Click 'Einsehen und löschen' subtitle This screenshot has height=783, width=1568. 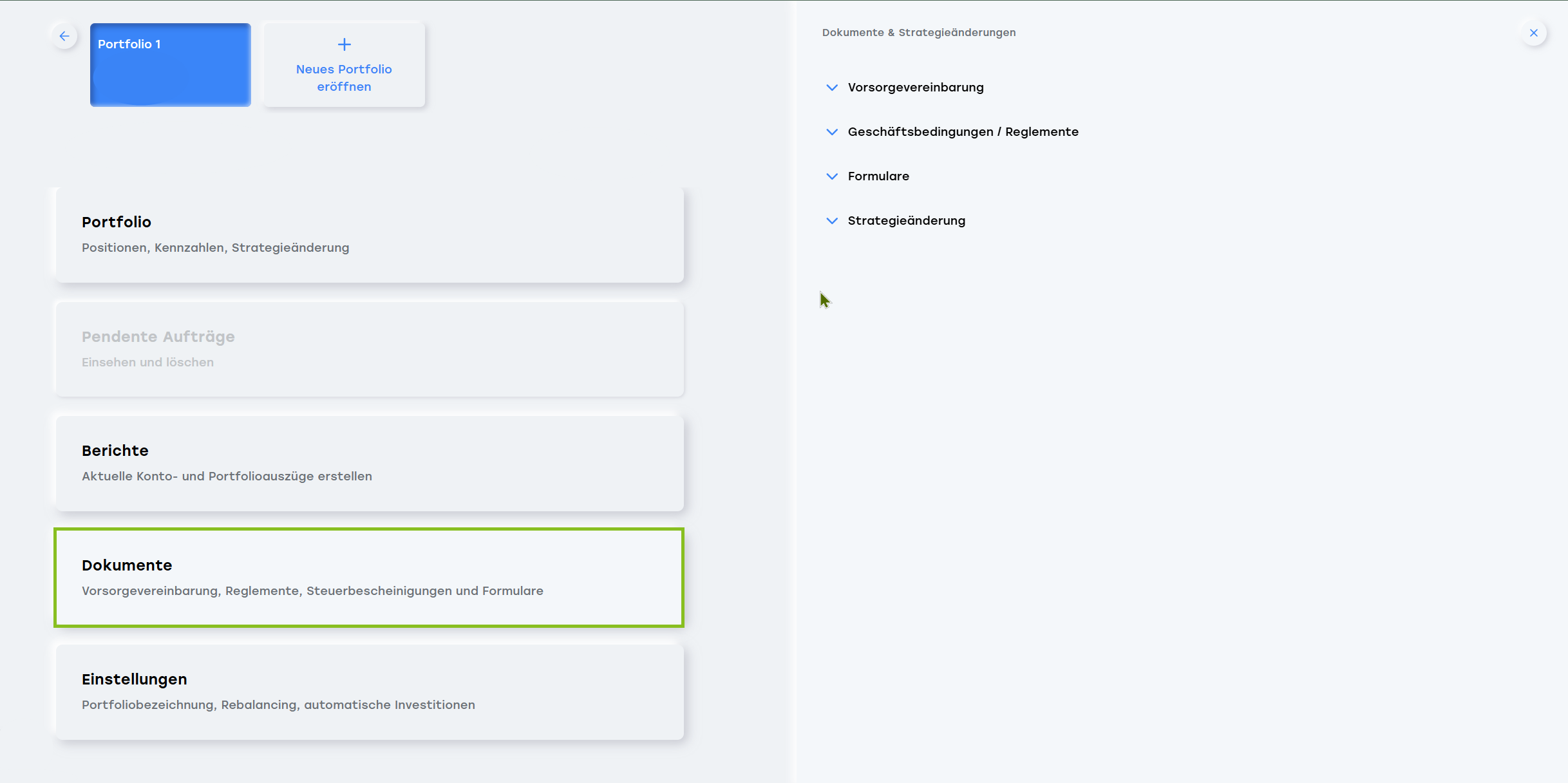click(147, 363)
